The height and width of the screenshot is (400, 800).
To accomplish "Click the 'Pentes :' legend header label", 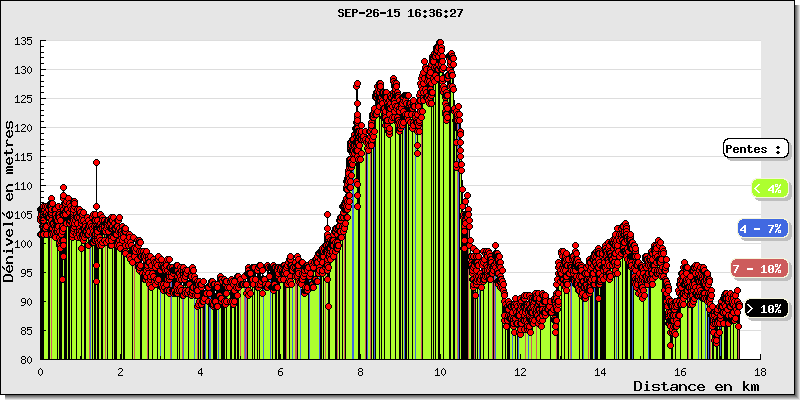I will (x=753, y=148).
